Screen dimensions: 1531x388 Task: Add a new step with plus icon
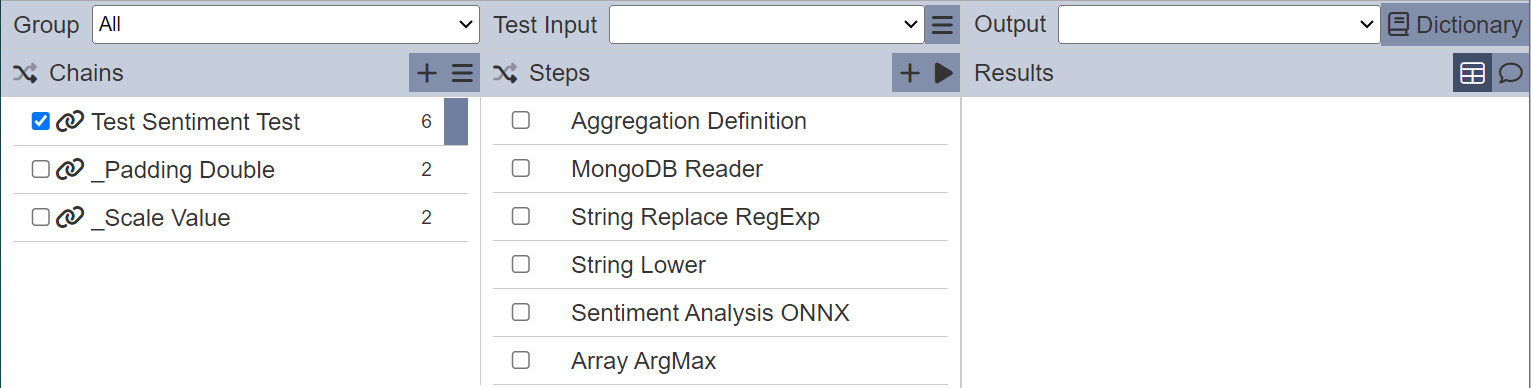[910, 73]
